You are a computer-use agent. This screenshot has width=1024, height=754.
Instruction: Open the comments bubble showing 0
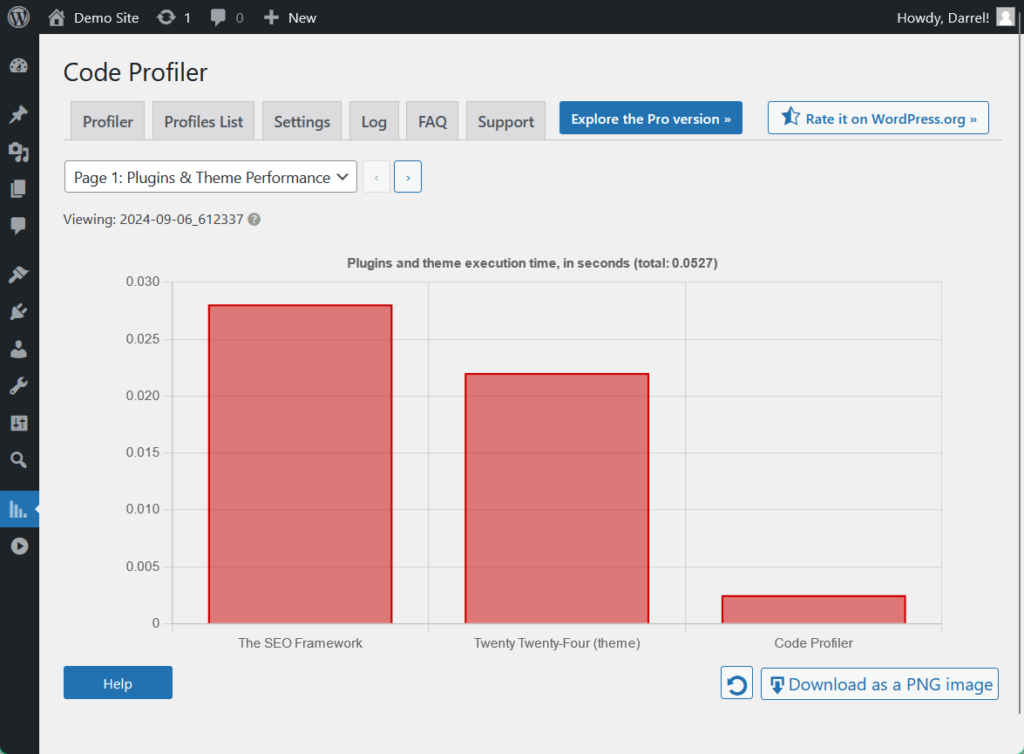pyautogui.click(x=227, y=18)
